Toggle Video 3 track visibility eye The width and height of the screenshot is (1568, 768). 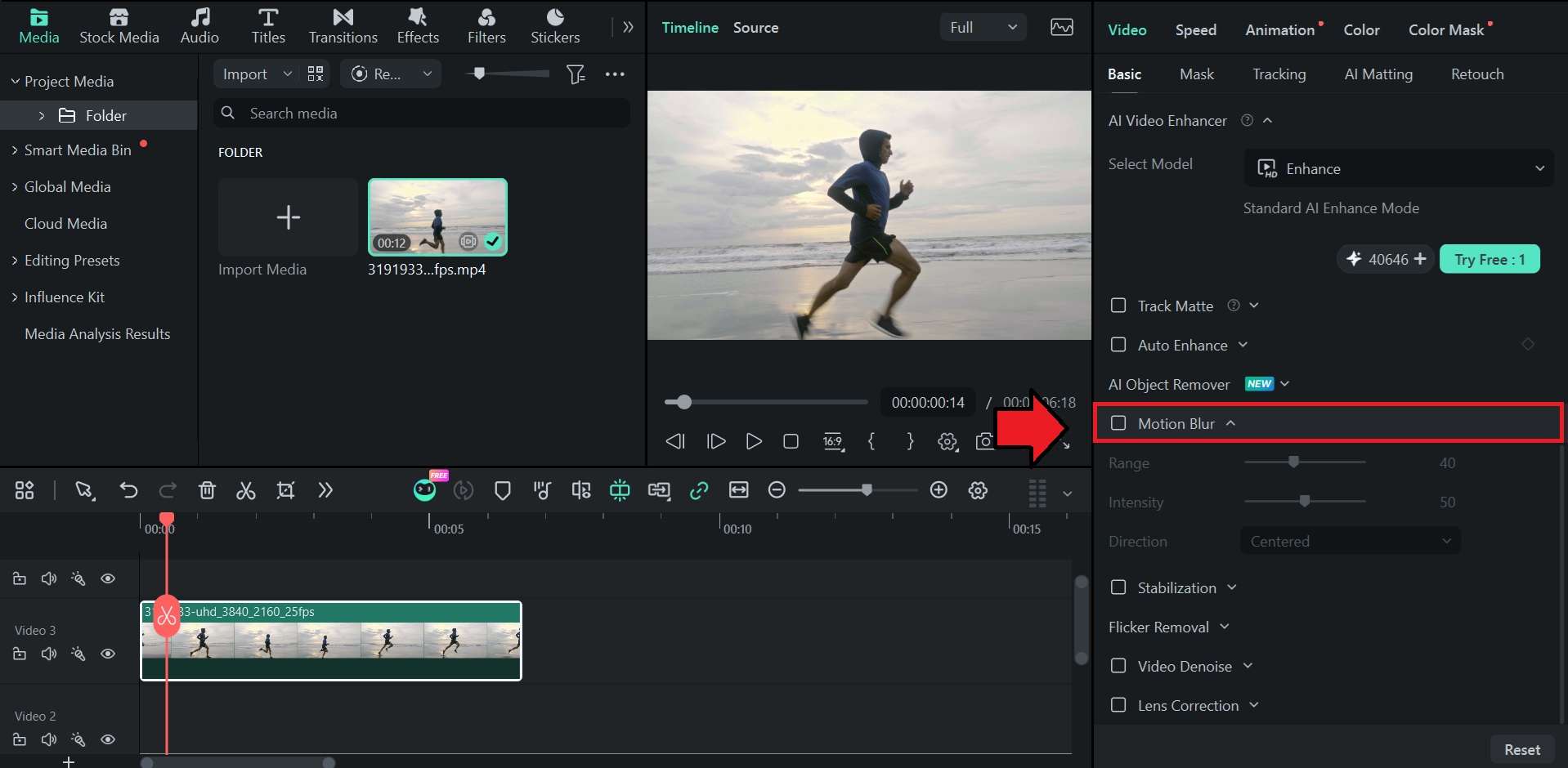tap(108, 654)
